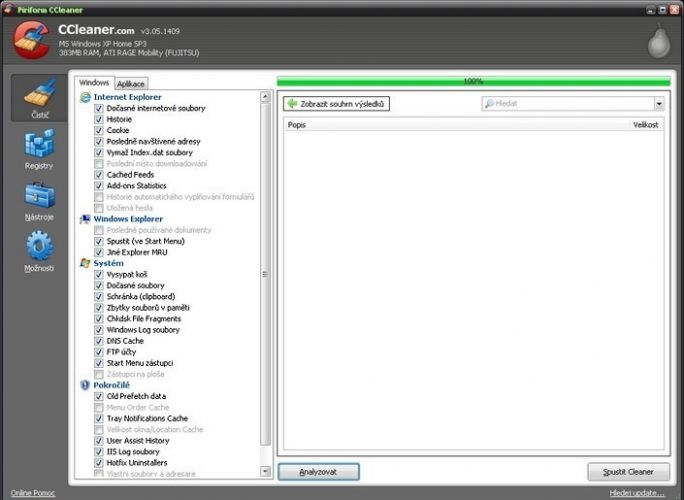Open the Registry section
Image resolution: width=684 pixels, height=500 pixels.
pyautogui.click(x=39, y=149)
